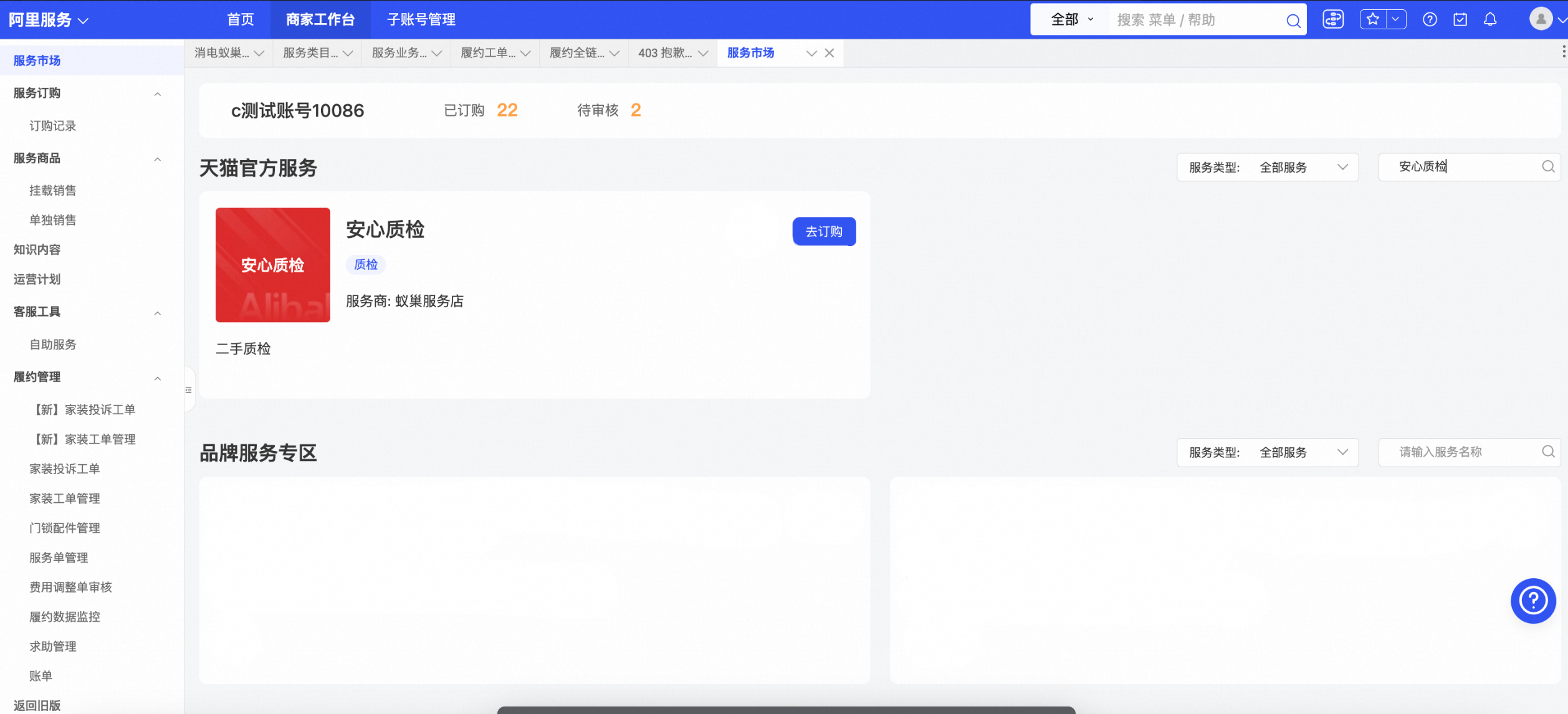
Task: Open the notifications bell
Action: 1490,20
